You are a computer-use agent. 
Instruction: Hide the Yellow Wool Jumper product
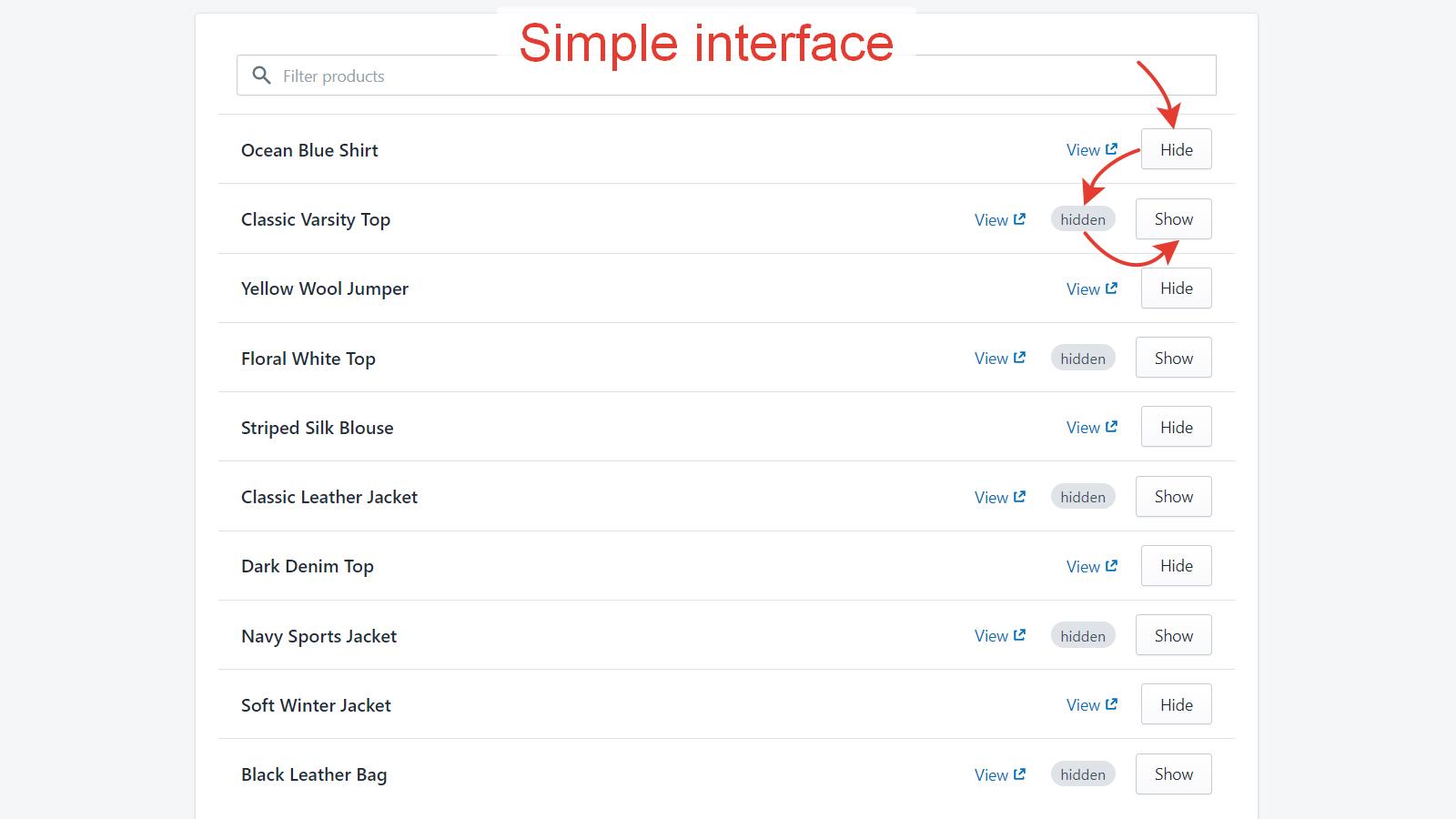(x=1176, y=288)
